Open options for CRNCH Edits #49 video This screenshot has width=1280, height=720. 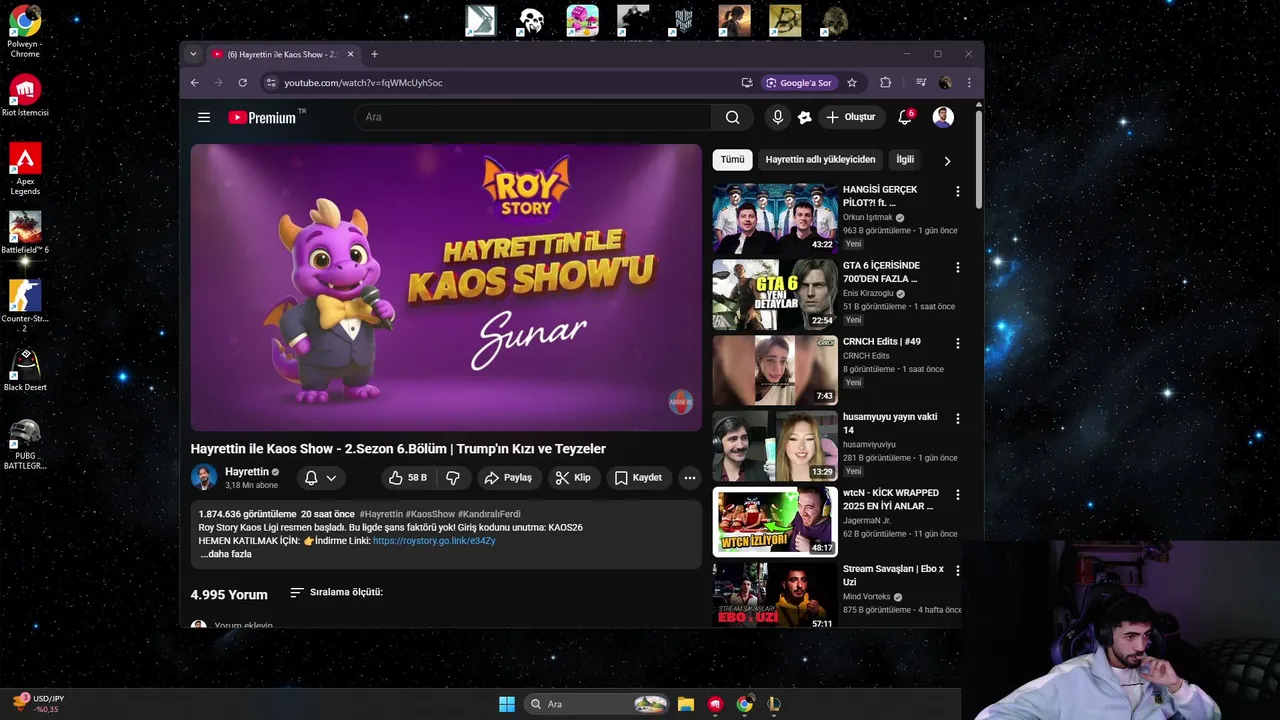pyautogui.click(x=957, y=343)
